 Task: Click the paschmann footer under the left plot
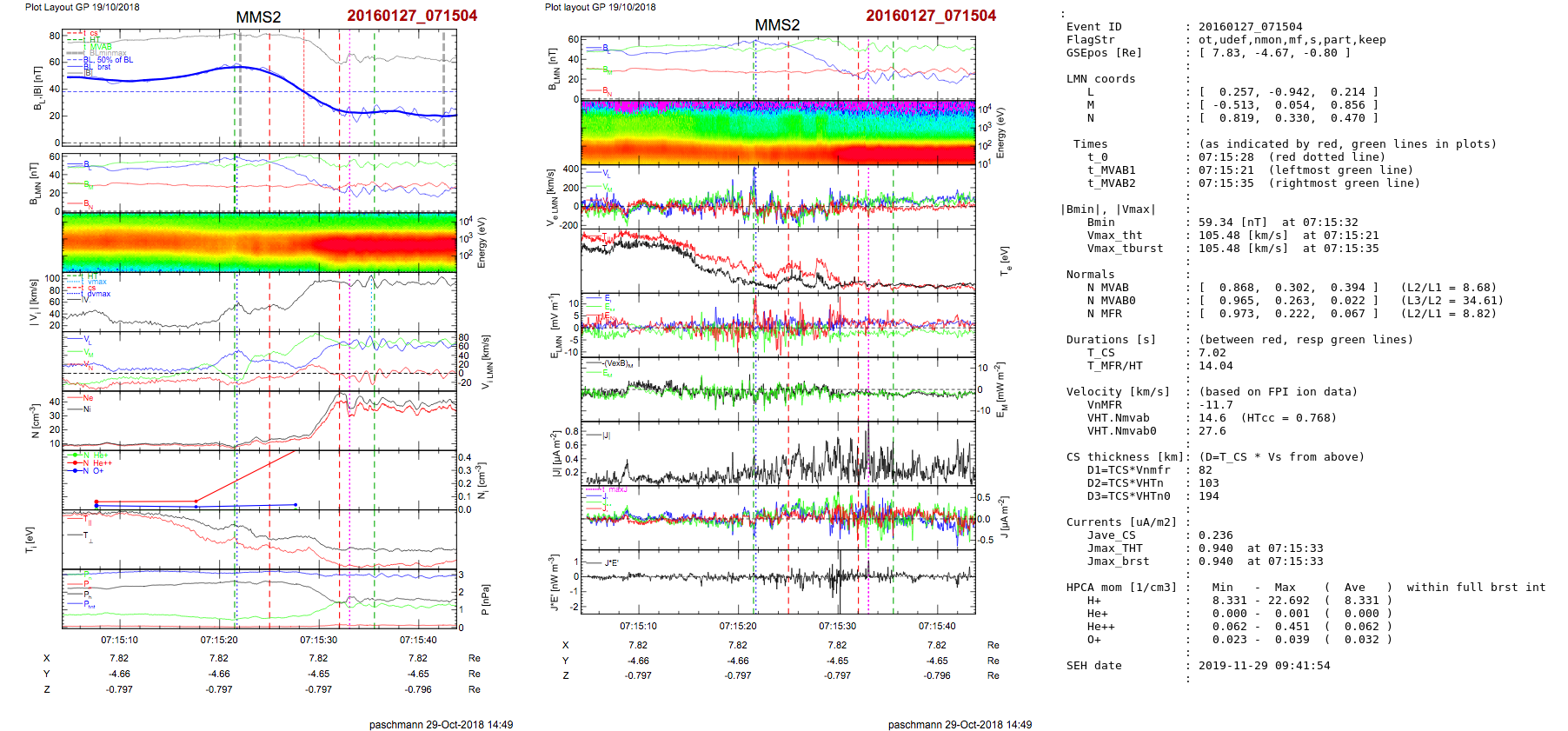coord(441,724)
